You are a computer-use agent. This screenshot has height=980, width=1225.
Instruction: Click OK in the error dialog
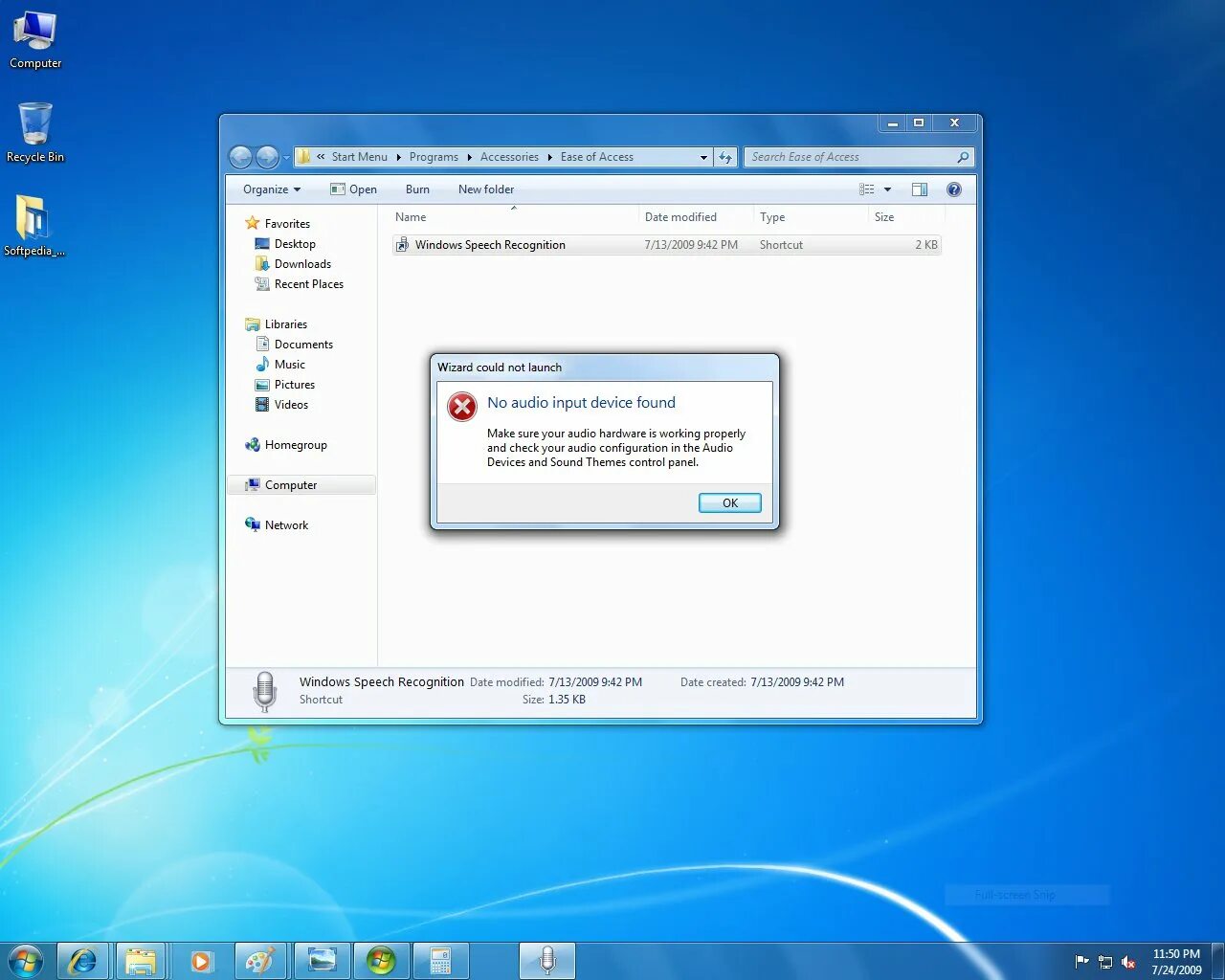(729, 502)
